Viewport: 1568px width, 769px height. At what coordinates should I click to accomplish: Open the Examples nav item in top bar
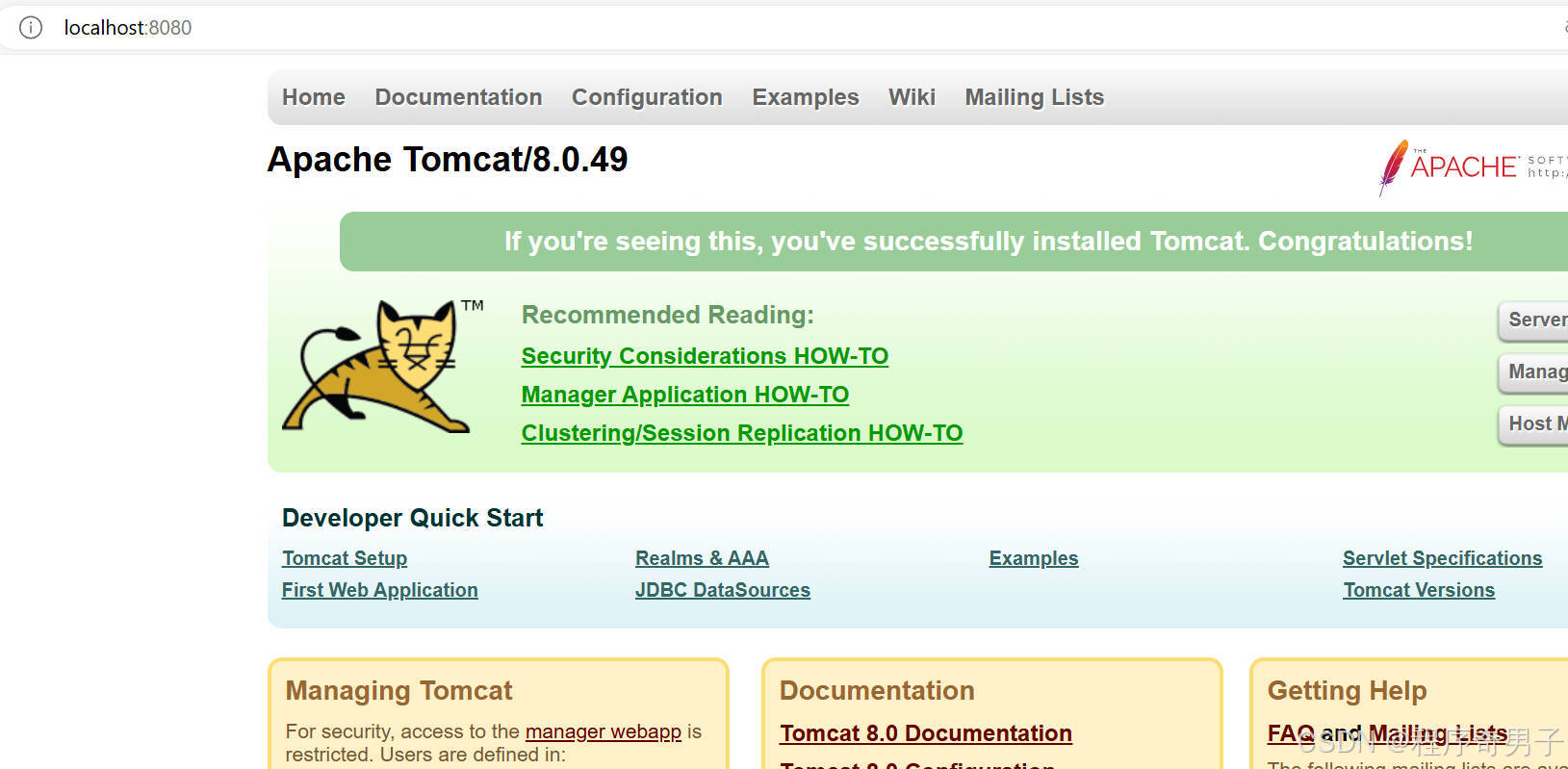pyautogui.click(x=806, y=97)
